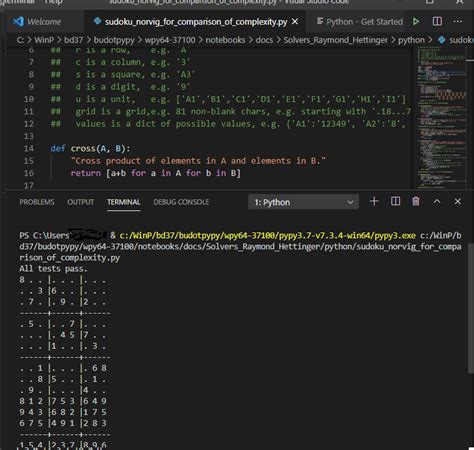The width and height of the screenshot is (474, 450).
Task: Open the '1: Python' terminal selector dropdown
Action: [303, 202]
